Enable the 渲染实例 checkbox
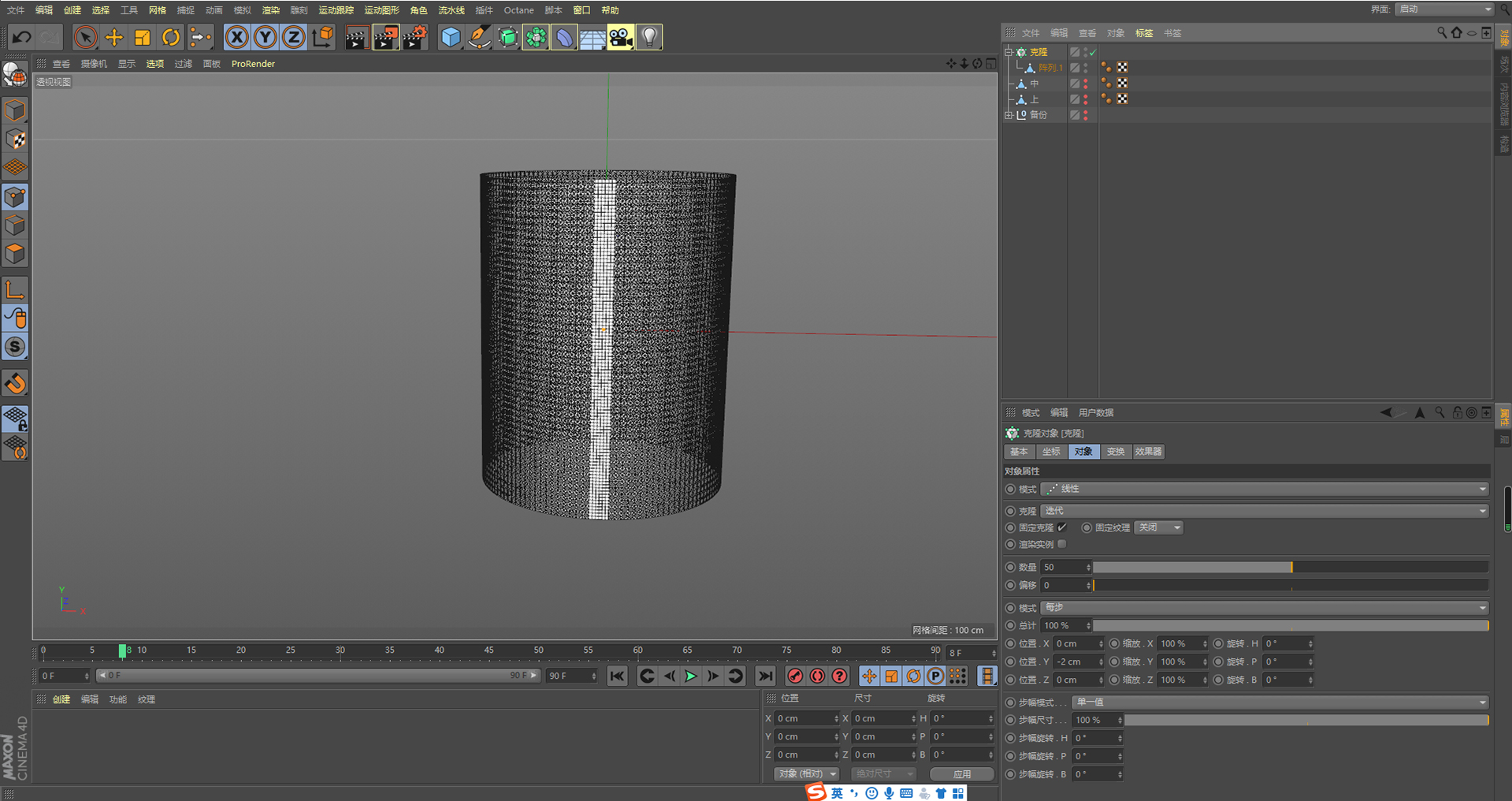 tap(1062, 544)
